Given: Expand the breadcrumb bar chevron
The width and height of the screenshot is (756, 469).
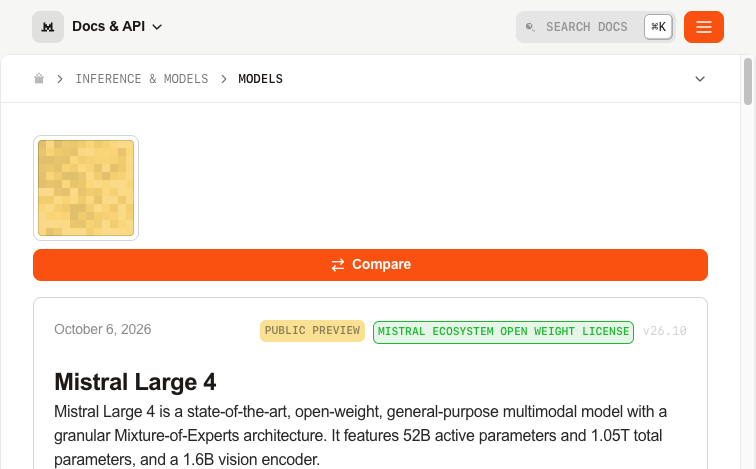Looking at the screenshot, I should (x=700, y=79).
